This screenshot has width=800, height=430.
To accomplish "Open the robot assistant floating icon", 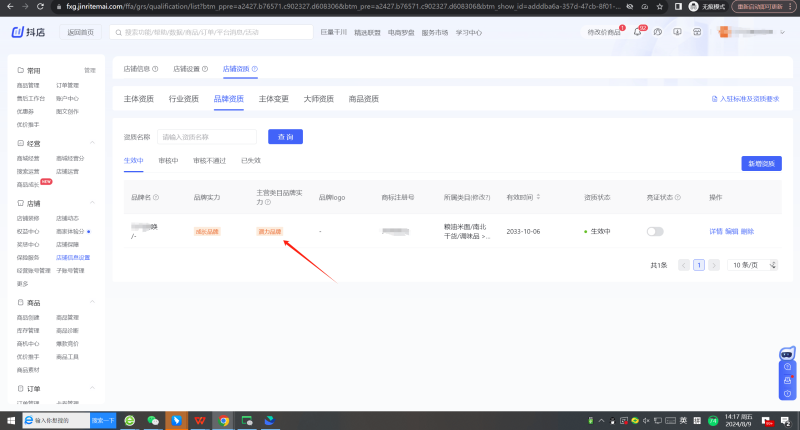I will click(x=787, y=353).
